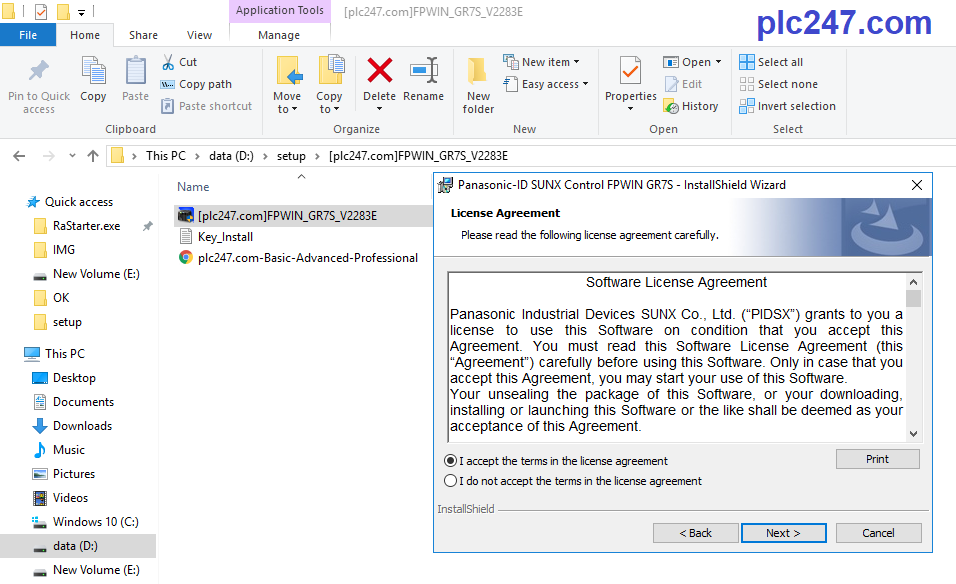Image resolution: width=956 pixels, height=584 pixels.
Task: Click the Copy icon in Clipboard group
Action: pos(93,70)
